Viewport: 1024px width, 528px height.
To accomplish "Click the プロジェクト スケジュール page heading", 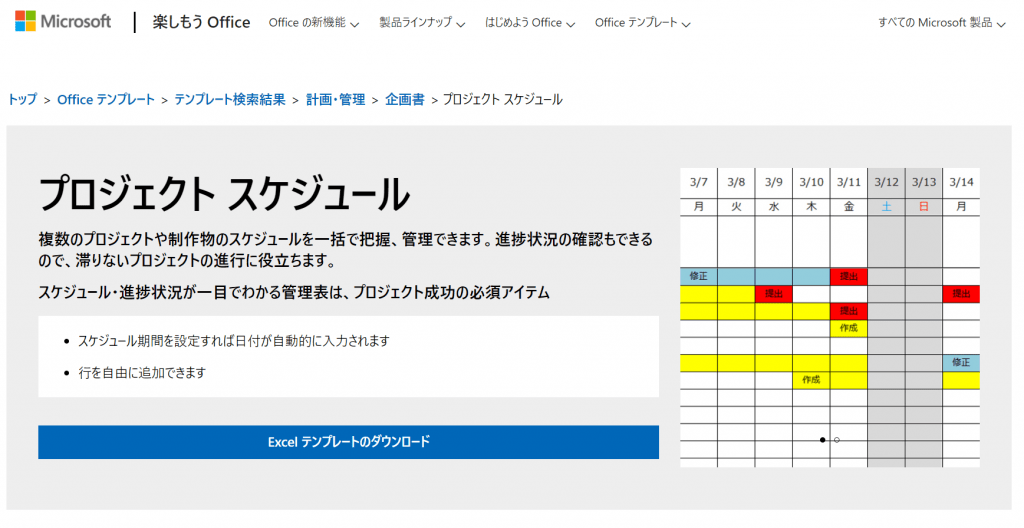I will click(224, 193).
